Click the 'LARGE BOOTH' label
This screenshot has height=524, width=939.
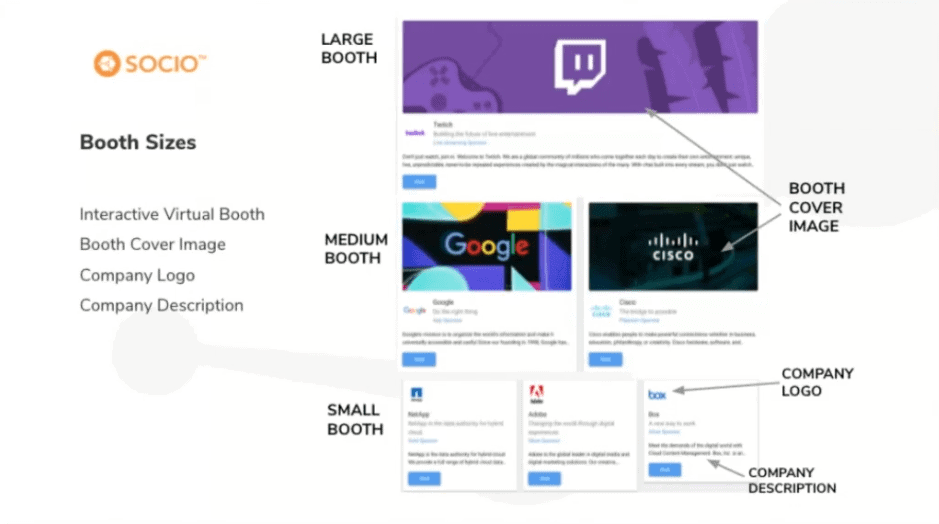[349, 49]
